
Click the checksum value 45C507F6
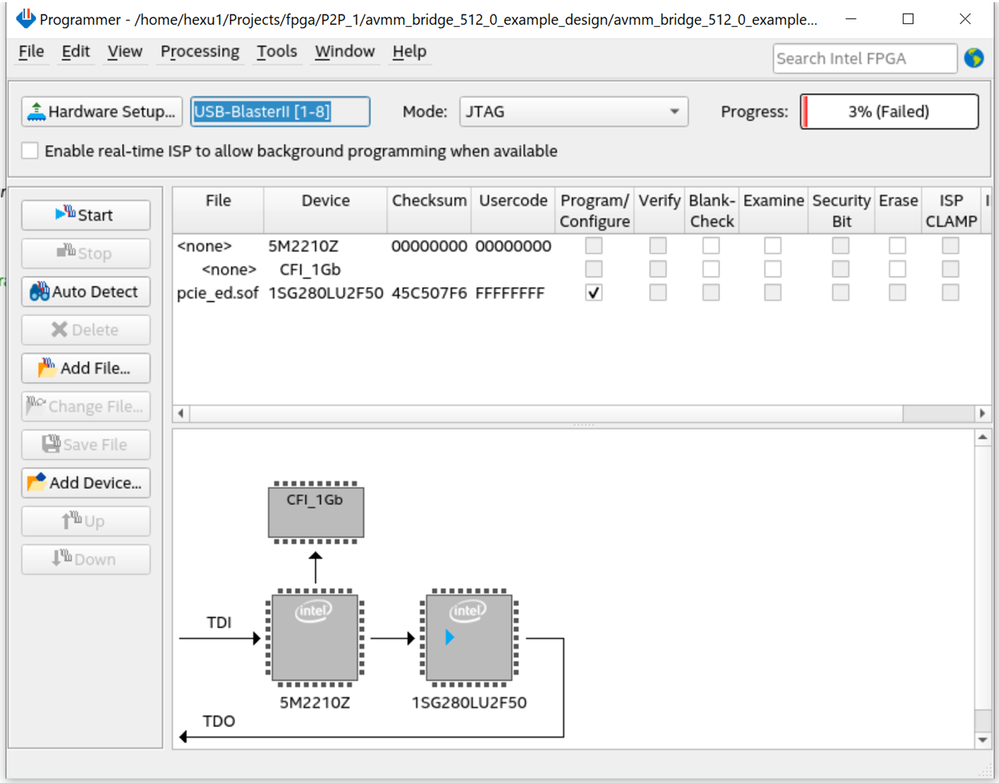429,293
